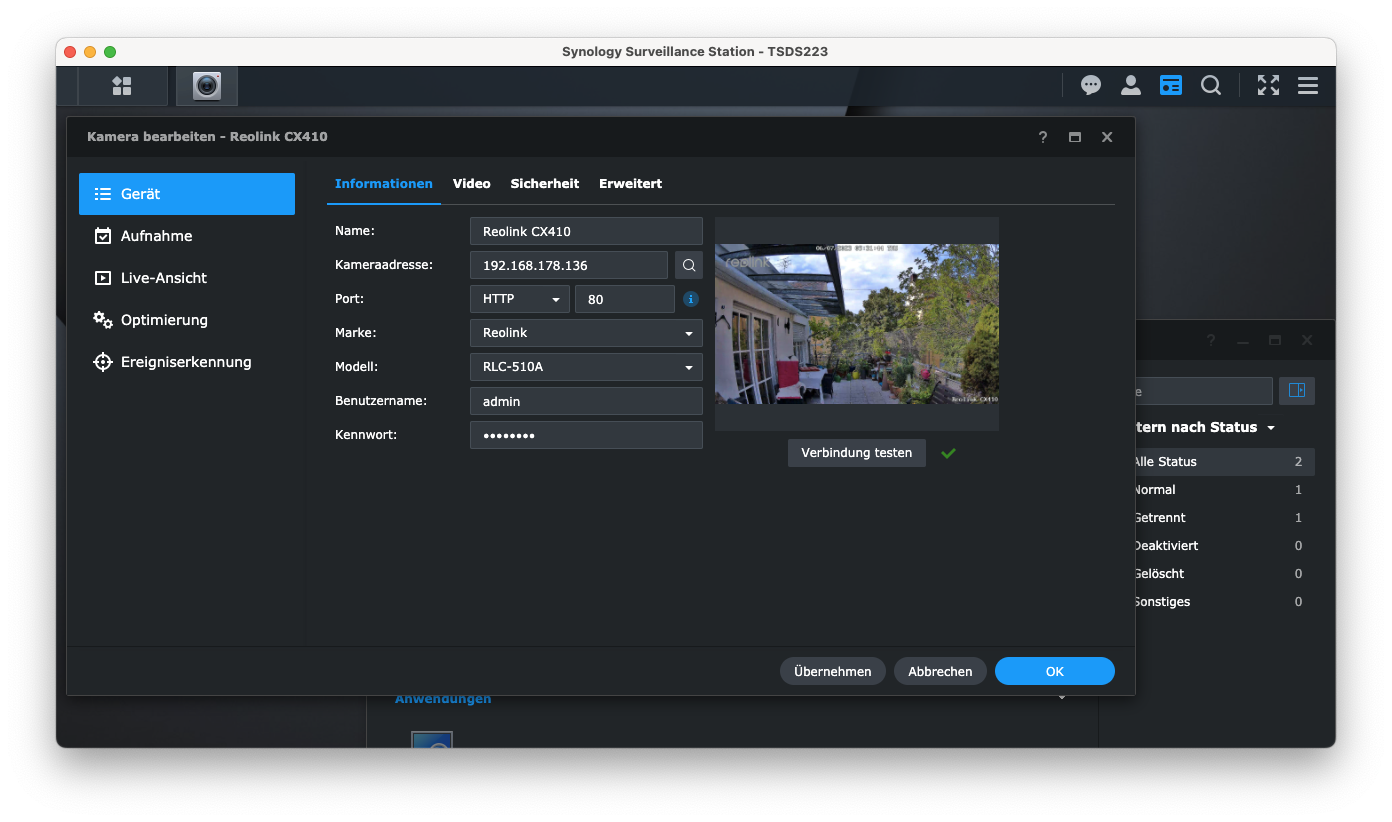This screenshot has height=822, width=1392.
Task: Click the Verbindung testen button
Action: (x=856, y=453)
